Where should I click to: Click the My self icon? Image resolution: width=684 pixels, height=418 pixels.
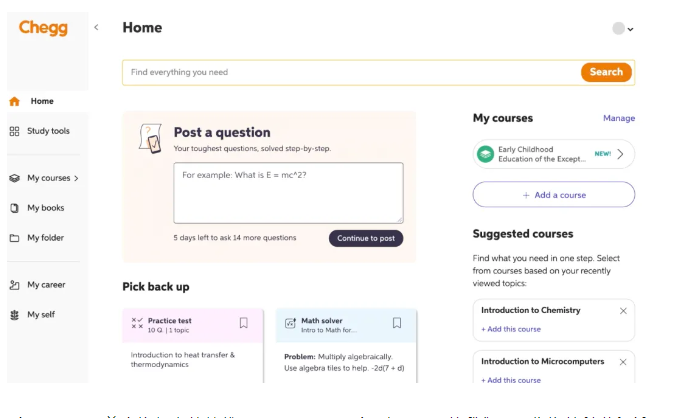[x=14, y=315]
